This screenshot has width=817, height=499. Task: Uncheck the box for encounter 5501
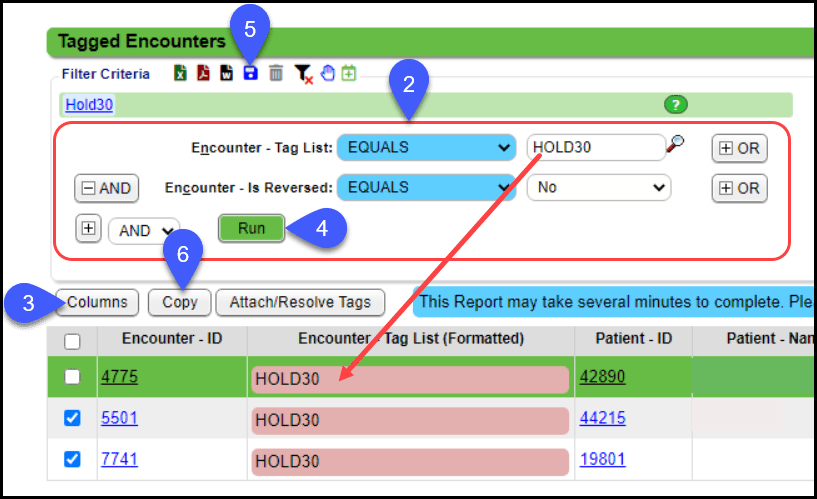coord(72,418)
